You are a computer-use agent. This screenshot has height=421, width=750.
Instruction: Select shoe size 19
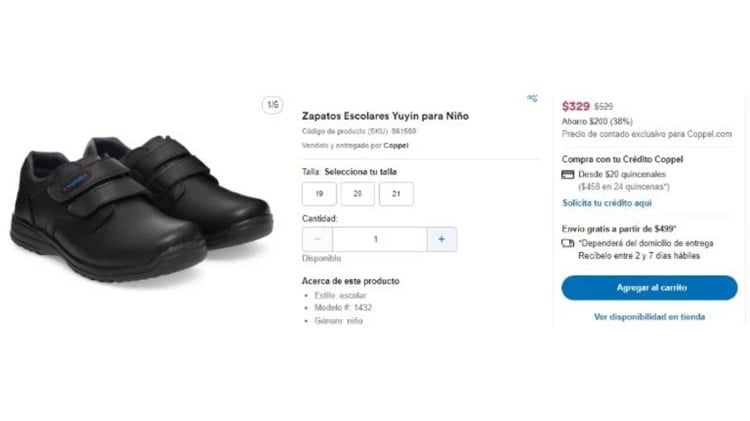click(x=319, y=194)
